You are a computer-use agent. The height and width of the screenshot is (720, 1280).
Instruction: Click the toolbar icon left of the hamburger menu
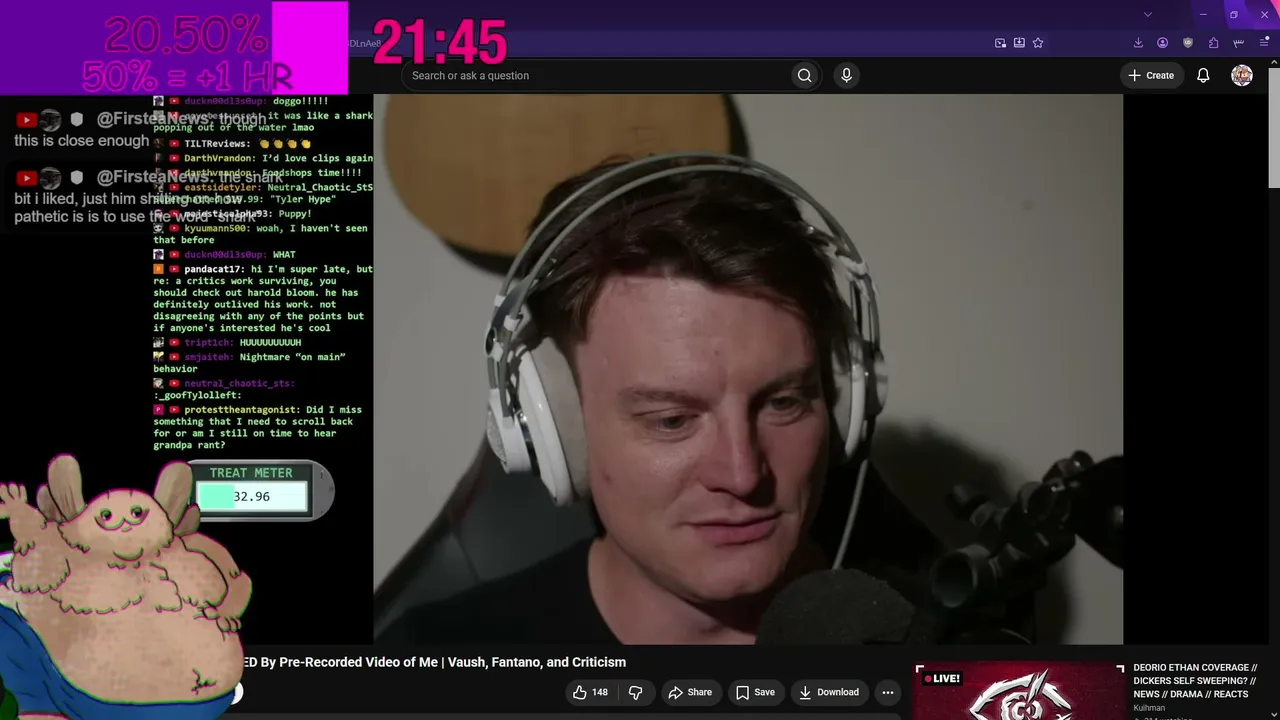[x=1239, y=43]
